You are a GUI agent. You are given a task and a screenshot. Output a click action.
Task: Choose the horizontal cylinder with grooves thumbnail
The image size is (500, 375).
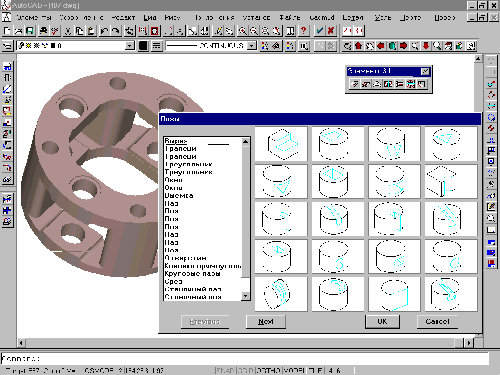pyautogui.click(x=281, y=294)
